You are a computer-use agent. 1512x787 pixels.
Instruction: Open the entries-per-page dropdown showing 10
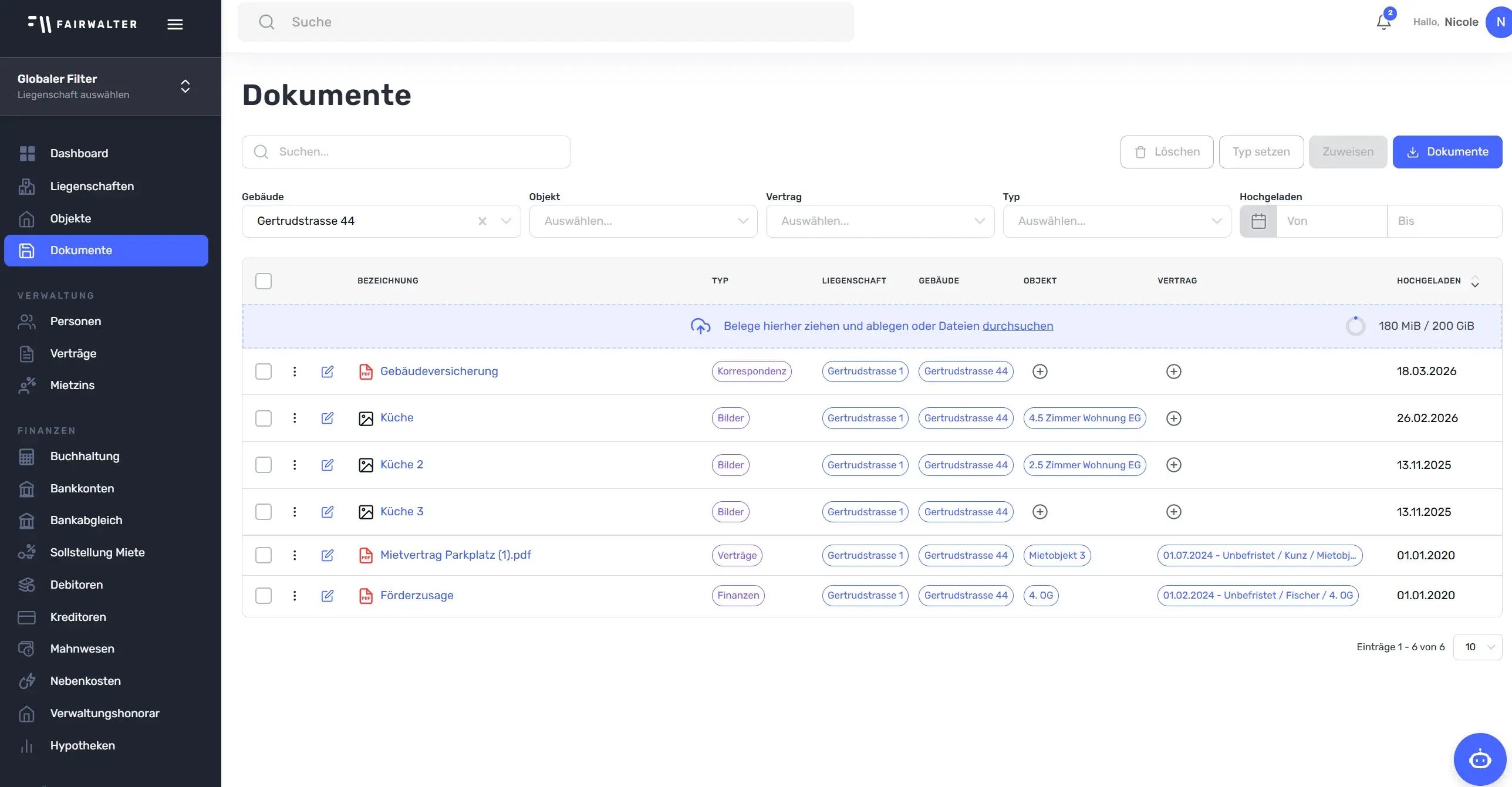point(1477,647)
